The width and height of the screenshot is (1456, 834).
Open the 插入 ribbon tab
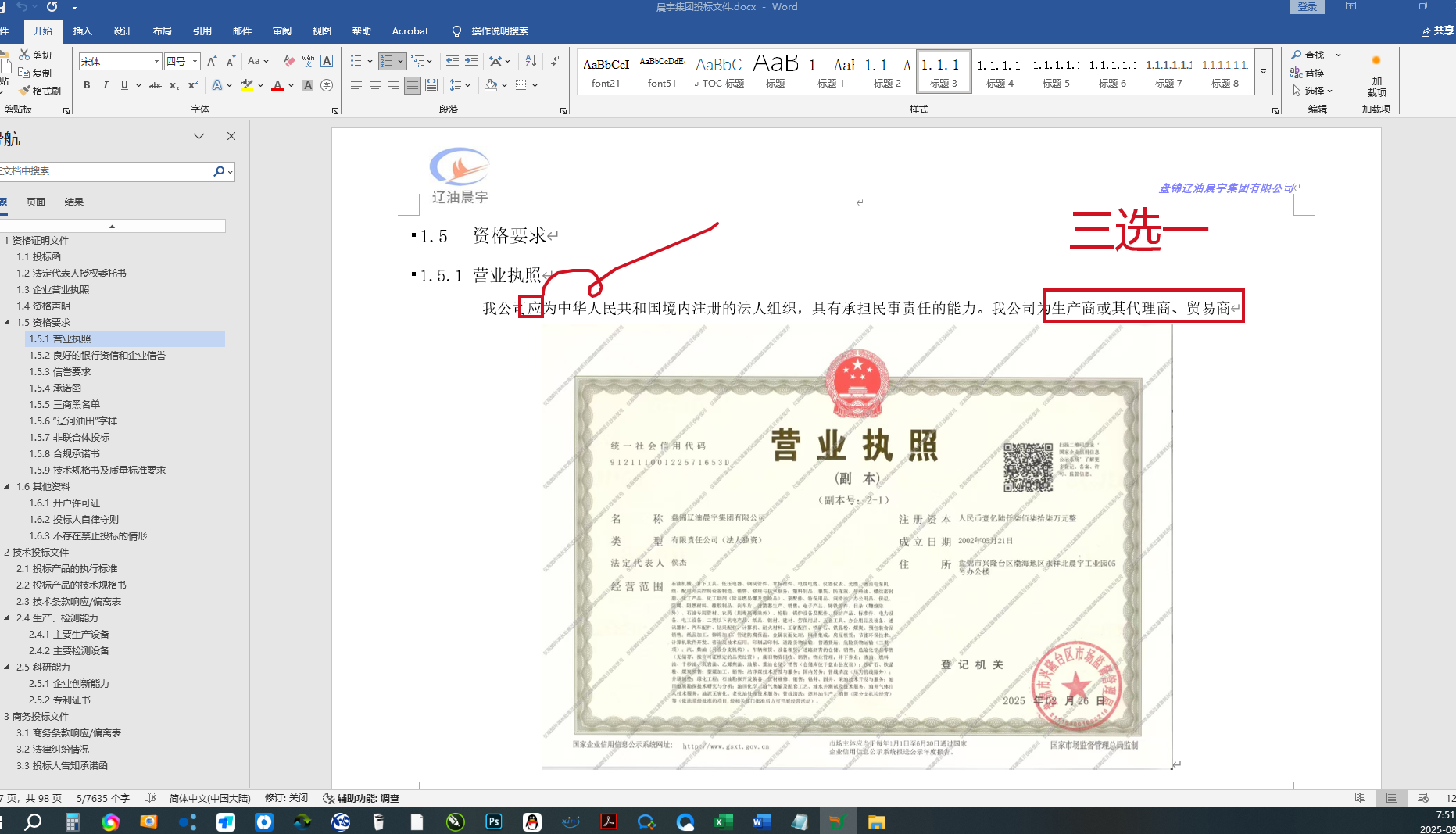pyautogui.click(x=82, y=31)
